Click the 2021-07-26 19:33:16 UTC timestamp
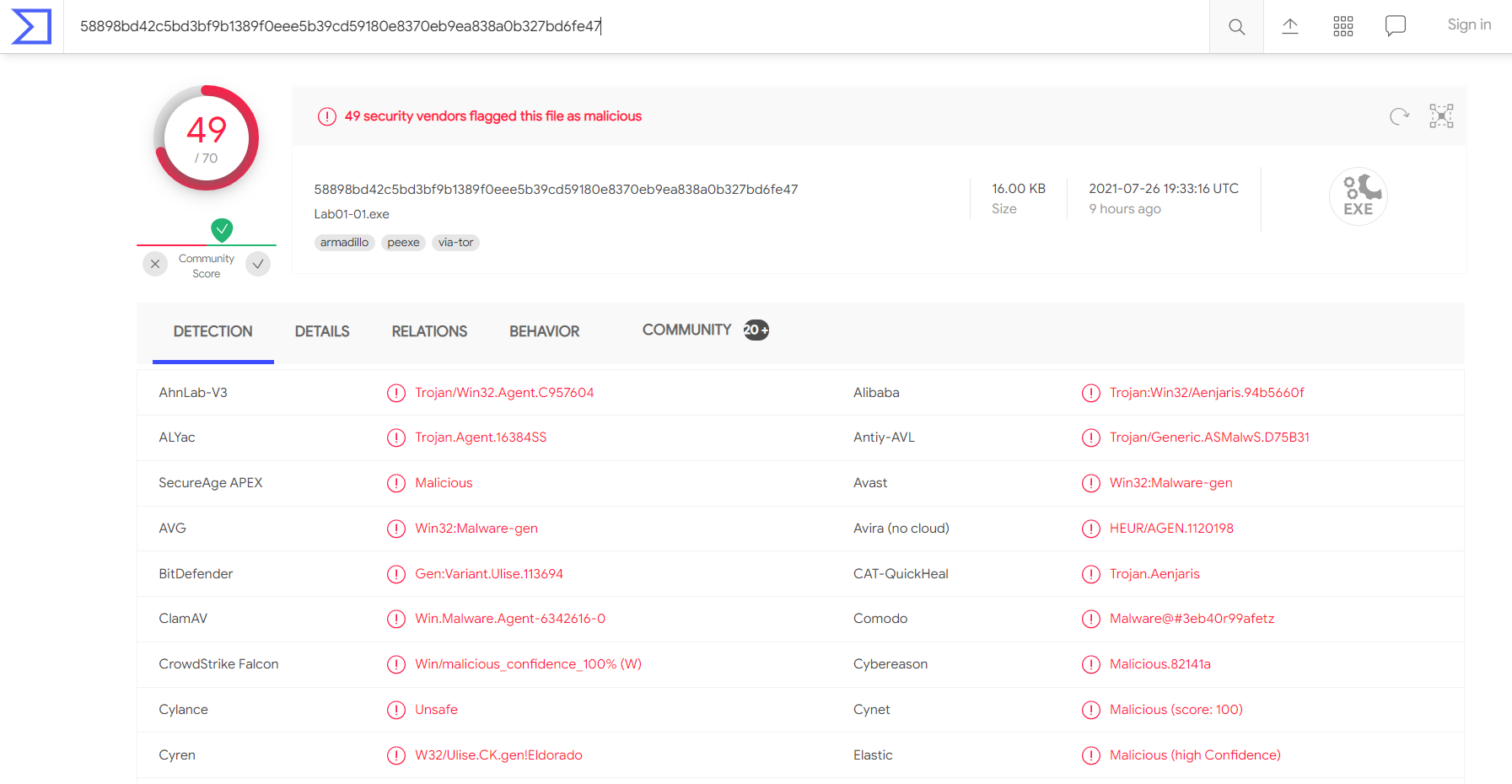The height and width of the screenshot is (784, 1512). (x=1164, y=189)
